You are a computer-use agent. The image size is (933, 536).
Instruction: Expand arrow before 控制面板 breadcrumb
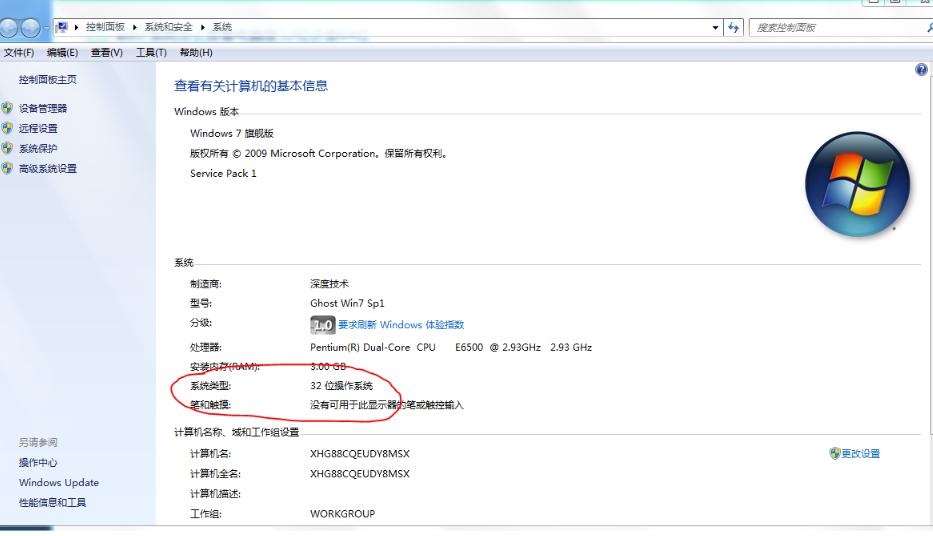77,27
